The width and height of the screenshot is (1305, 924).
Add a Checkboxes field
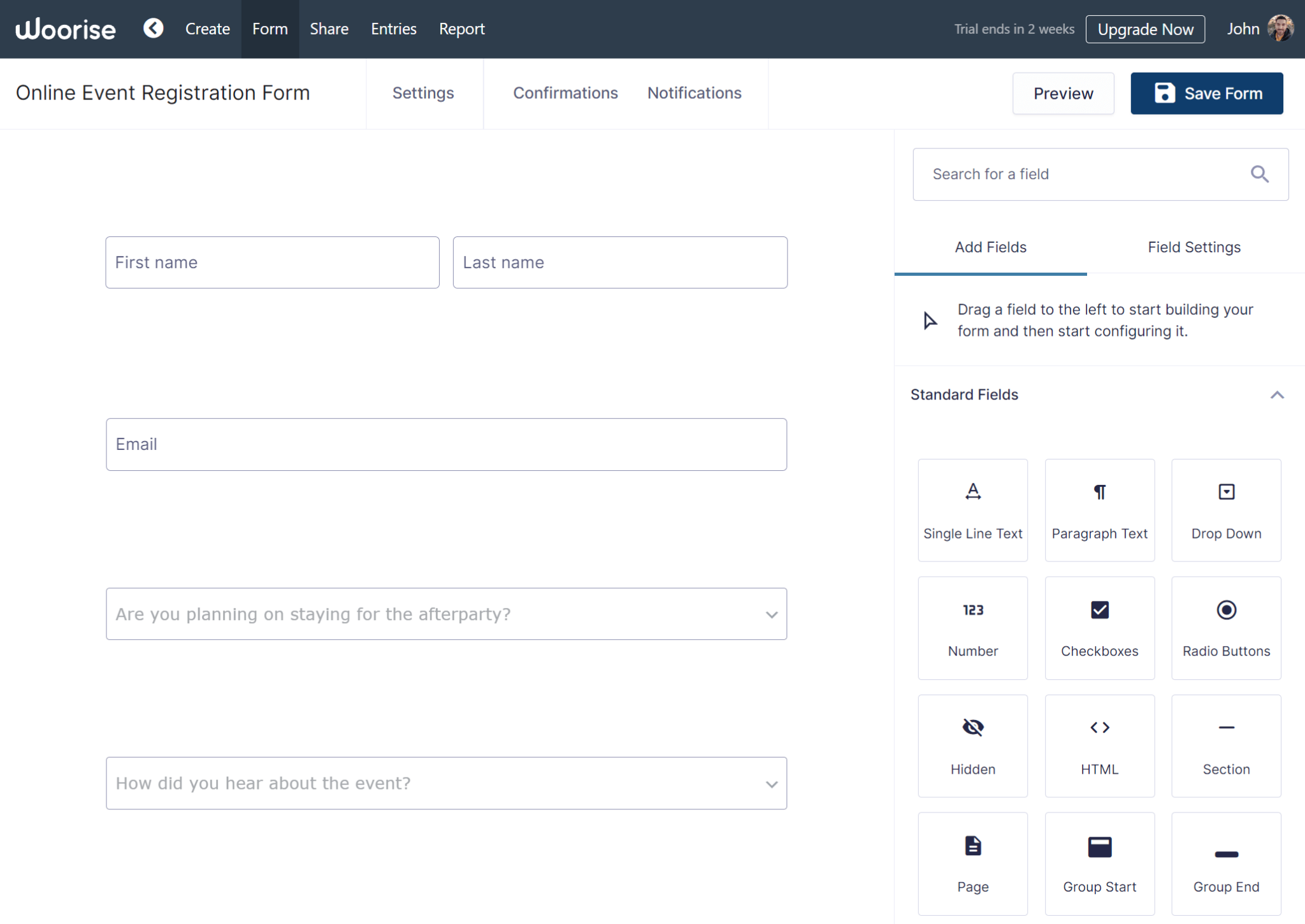[x=1099, y=628]
